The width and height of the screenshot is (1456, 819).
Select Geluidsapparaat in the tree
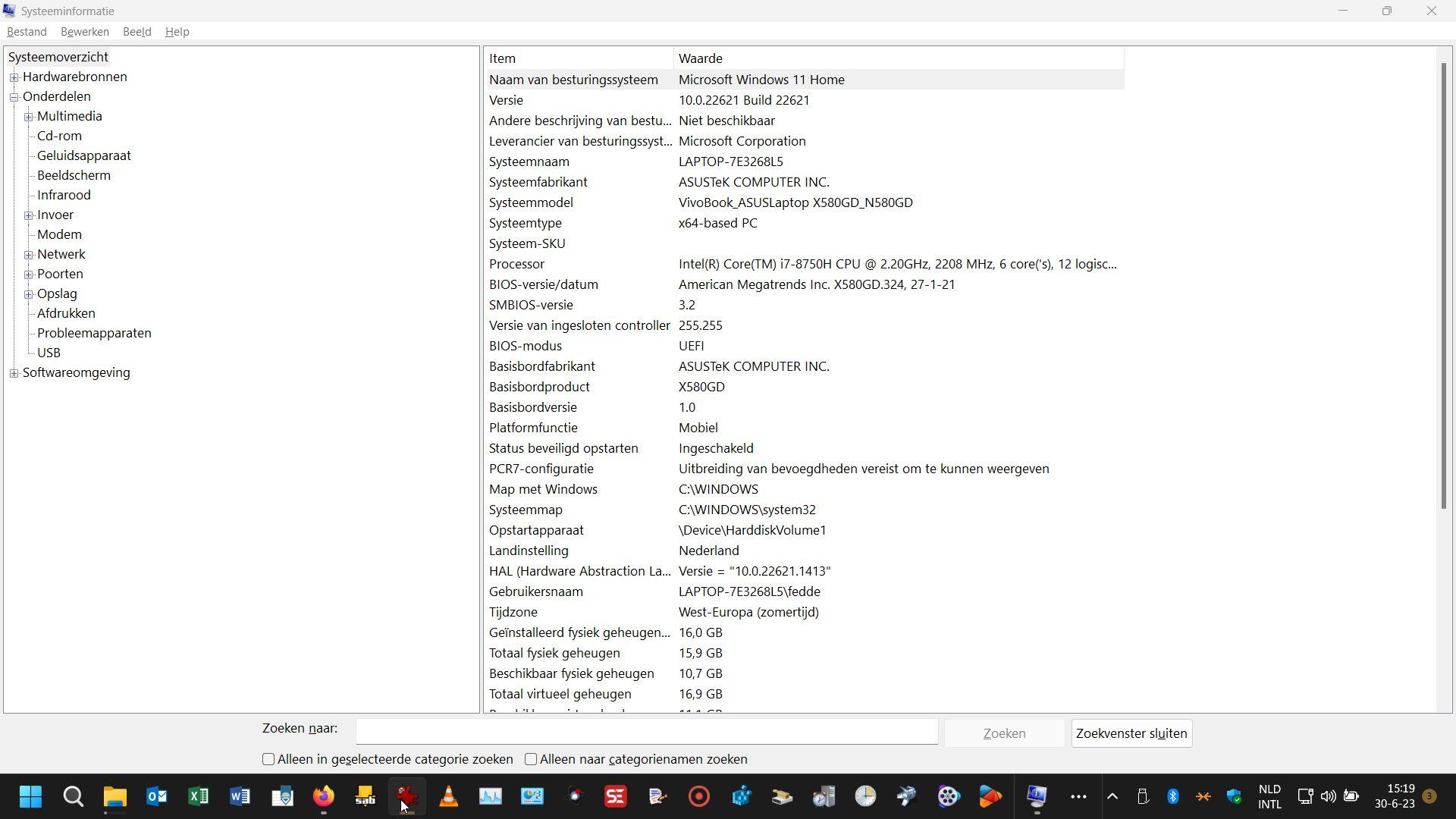84,155
